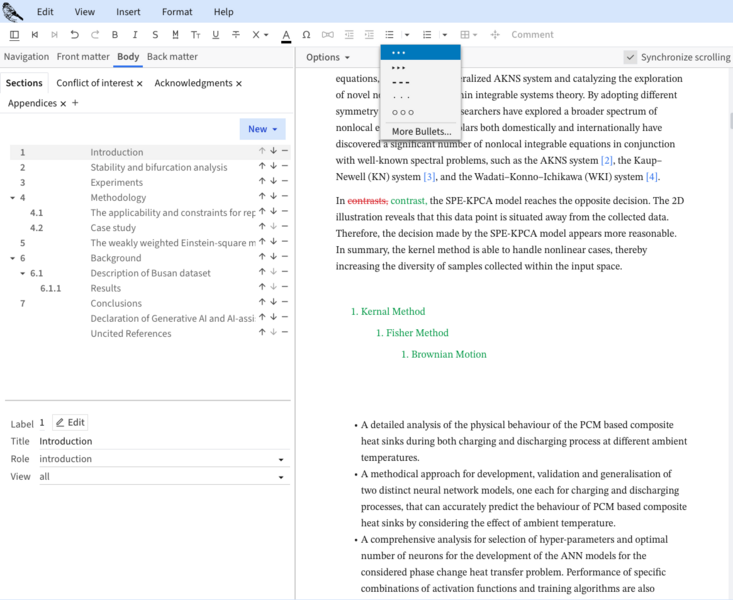733x600 pixels.
Task: Open the Role dropdown
Action: tap(164, 459)
